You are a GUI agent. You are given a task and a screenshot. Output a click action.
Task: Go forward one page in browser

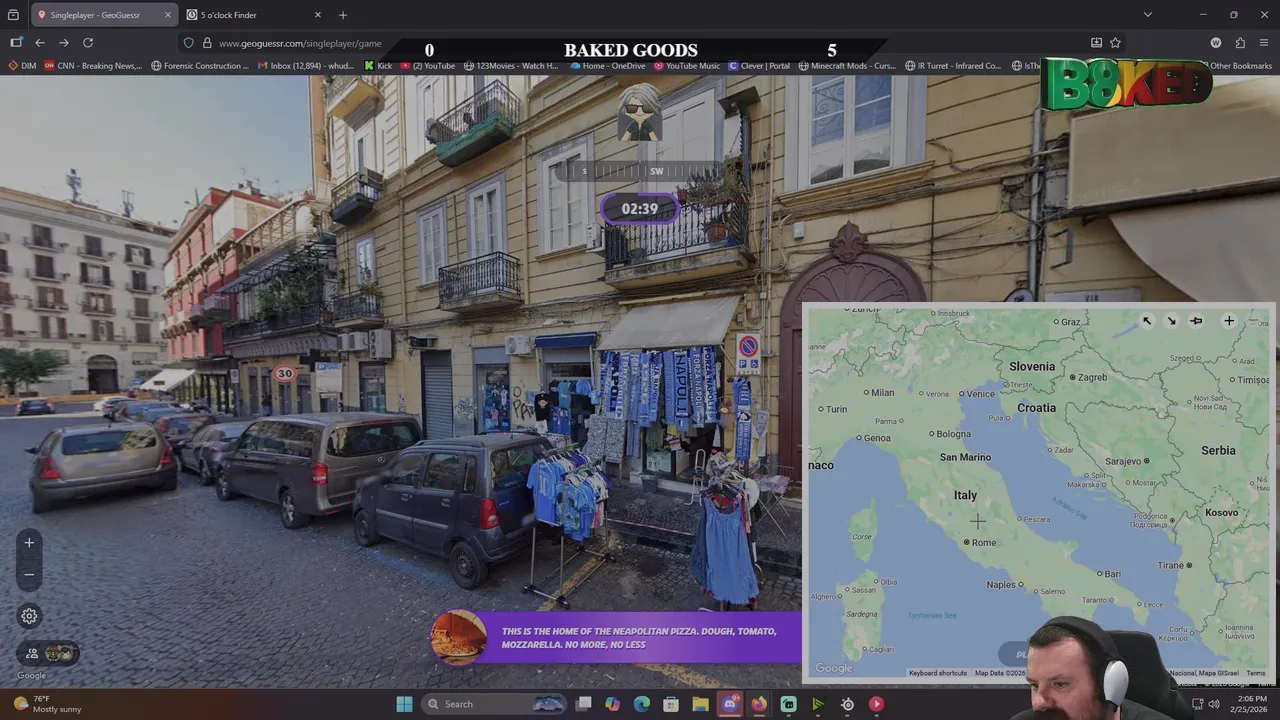[x=64, y=43]
